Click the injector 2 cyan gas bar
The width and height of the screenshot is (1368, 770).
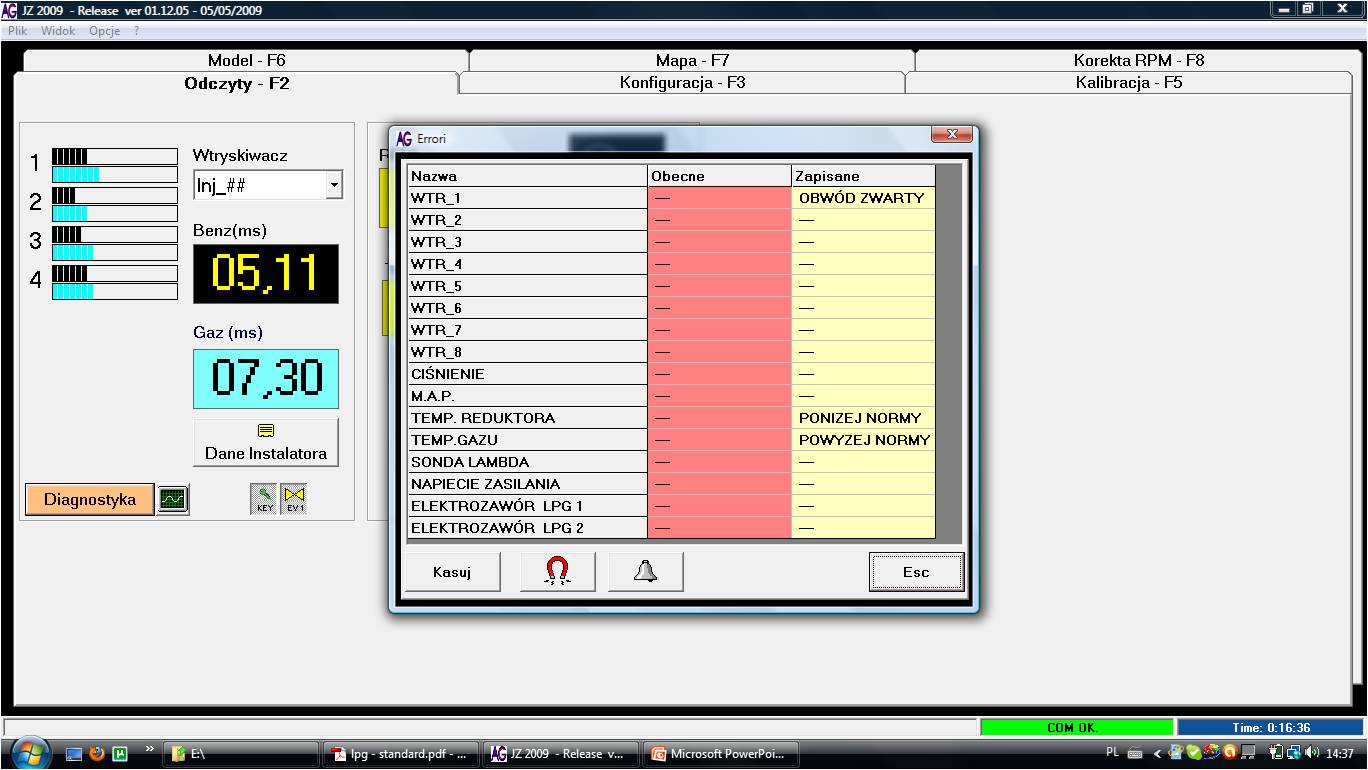point(115,213)
